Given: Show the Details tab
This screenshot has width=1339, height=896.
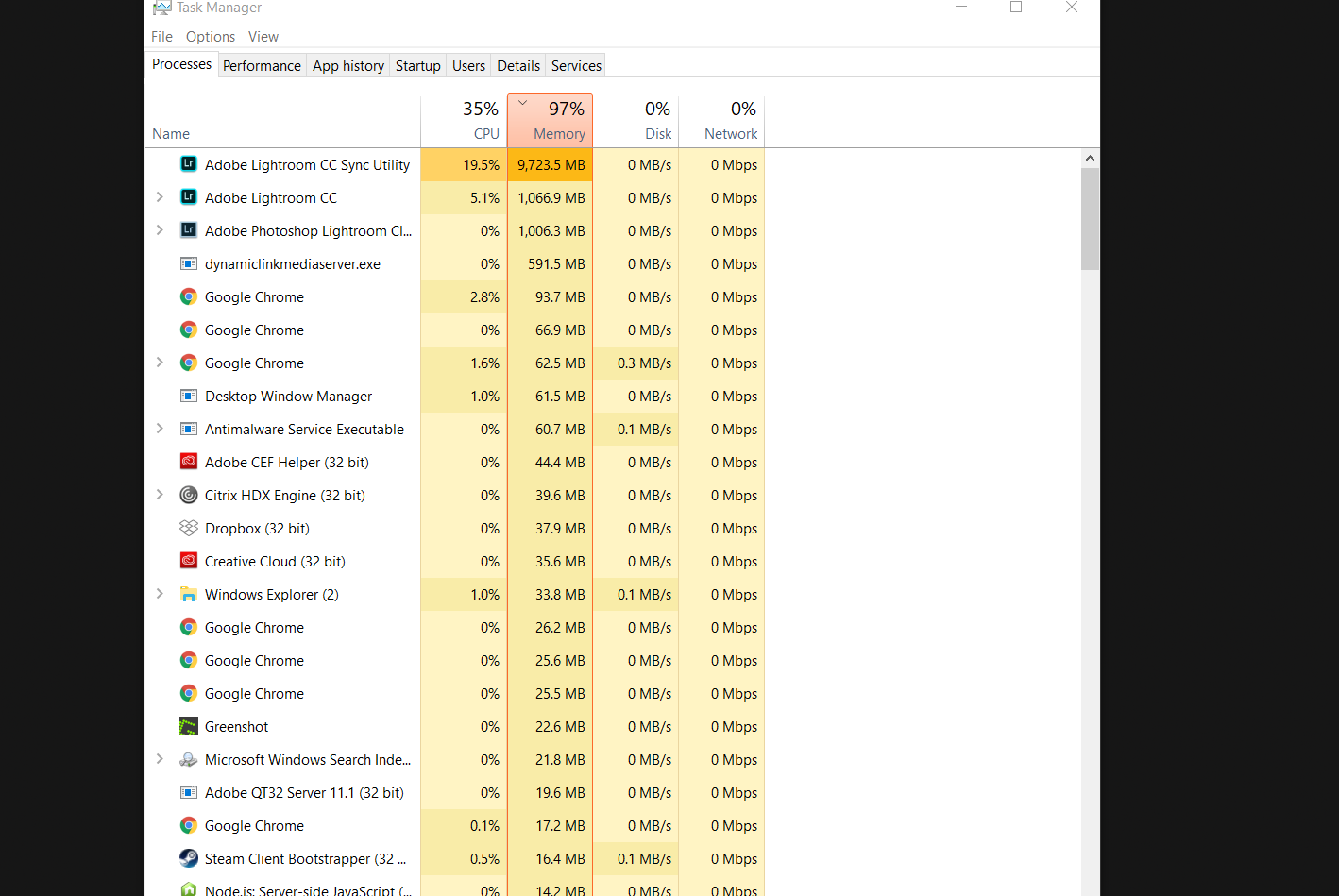Looking at the screenshot, I should (x=519, y=66).
